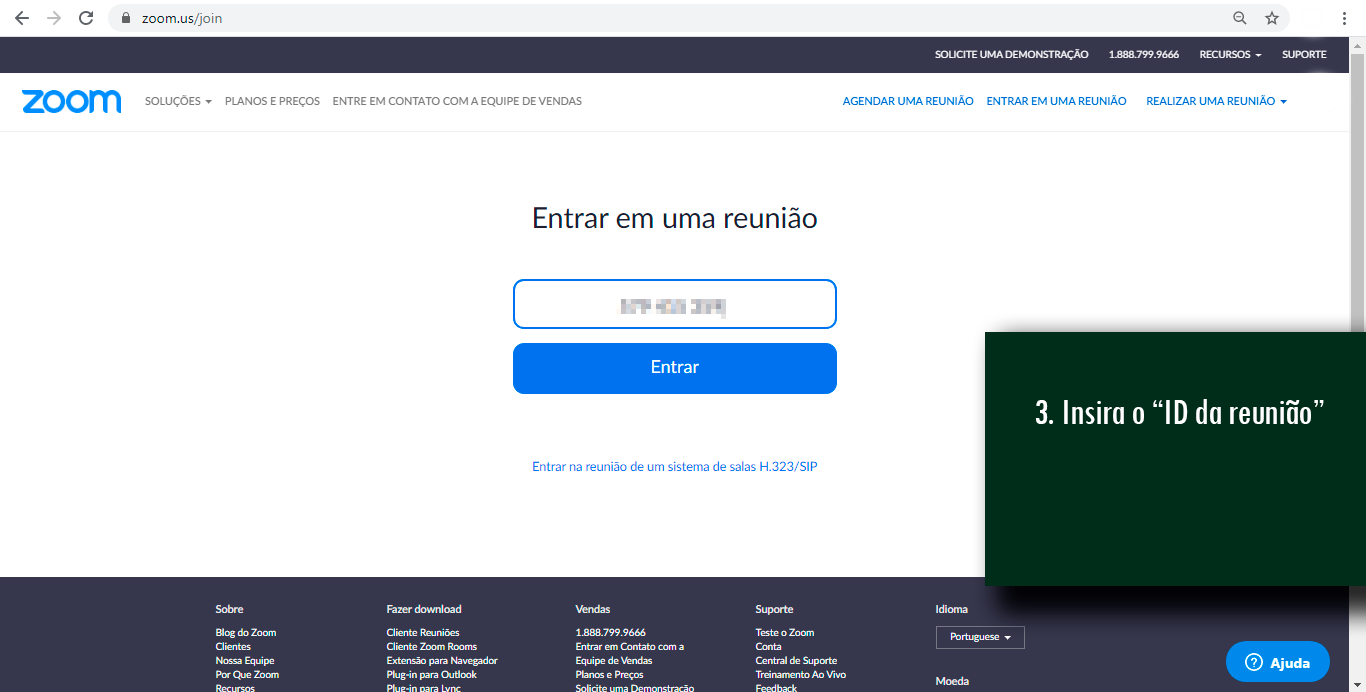The image size is (1366, 692).
Task: Click the phone number in the top bar
Action: tap(1143, 55)
